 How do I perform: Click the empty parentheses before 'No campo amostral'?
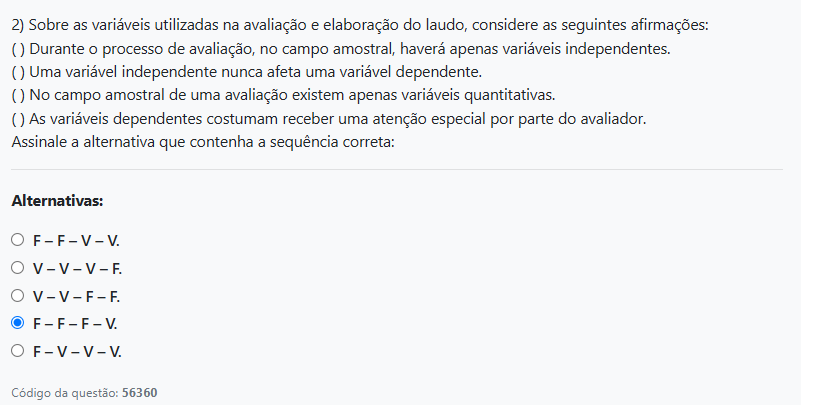point(18,95)
